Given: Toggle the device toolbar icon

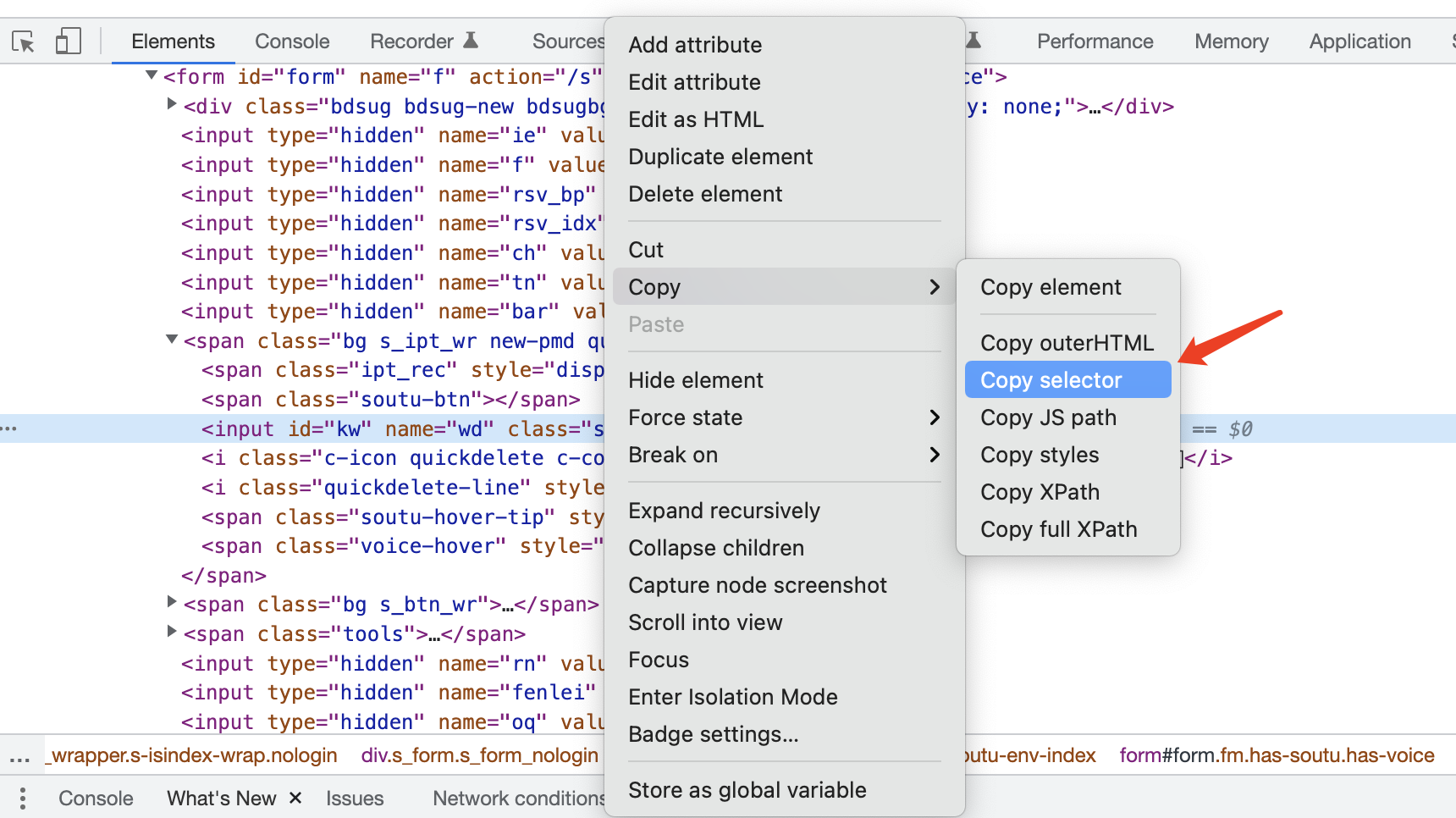Looking at the screenshot, I should click(x=68, y=41).
